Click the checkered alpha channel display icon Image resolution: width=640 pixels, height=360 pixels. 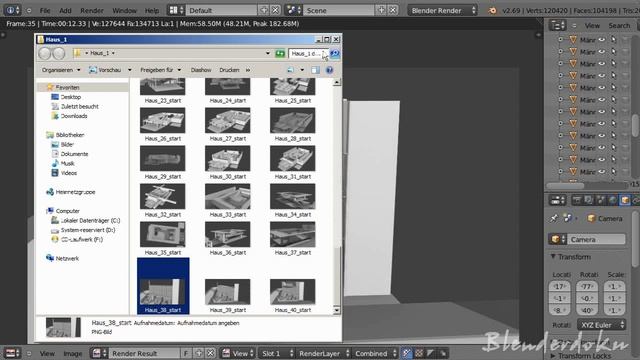[419, 353]
